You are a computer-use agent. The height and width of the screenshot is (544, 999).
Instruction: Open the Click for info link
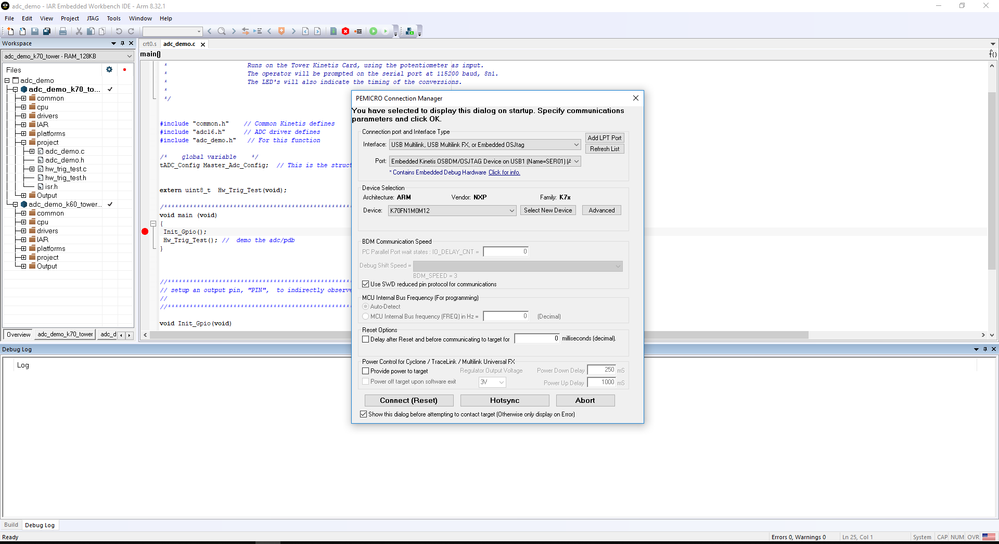click(504, 173)
